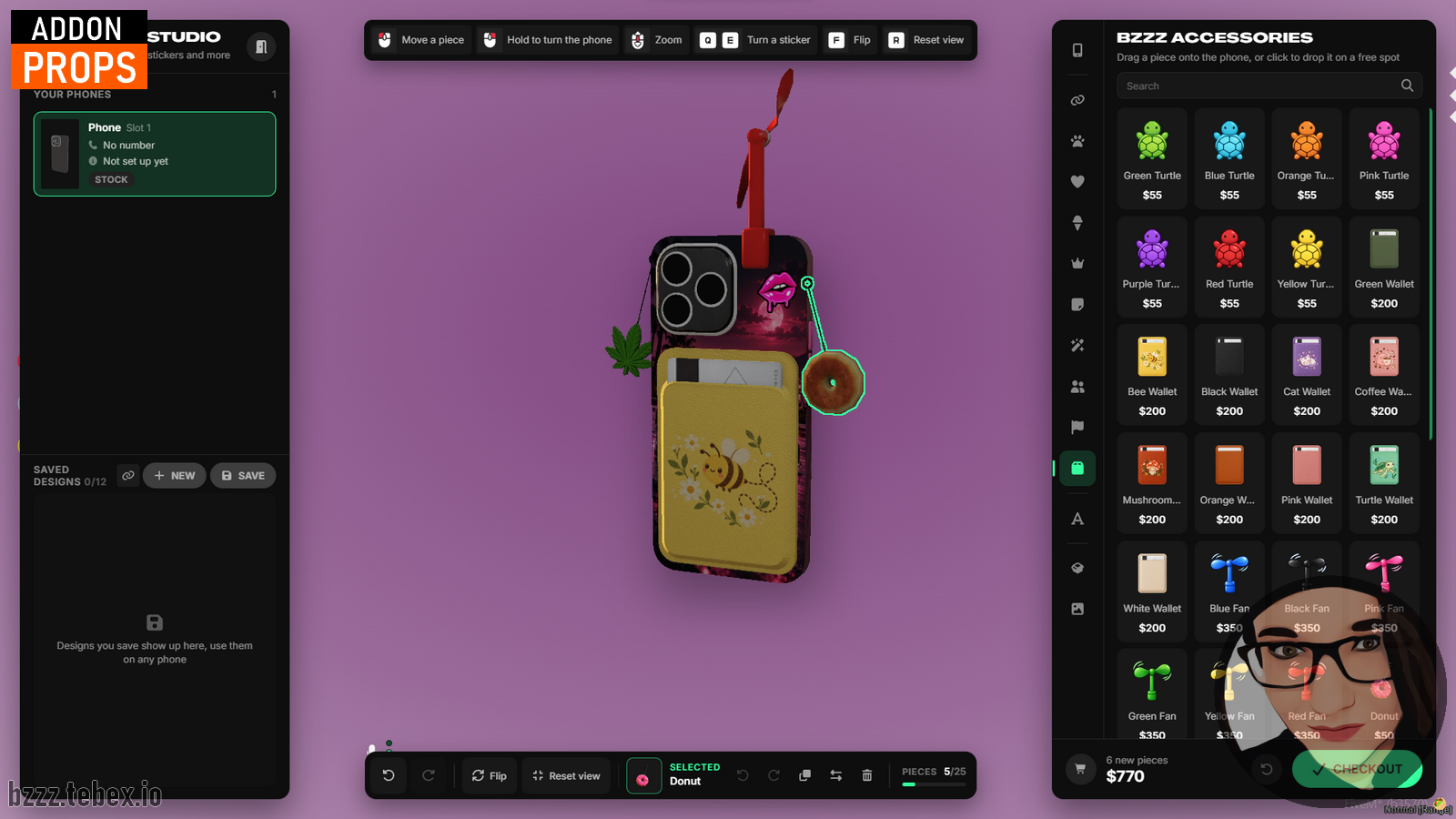This screenshot has width=1456, height=819.
Task: Select the paw print category
Action: click(x=1077, y=141)
